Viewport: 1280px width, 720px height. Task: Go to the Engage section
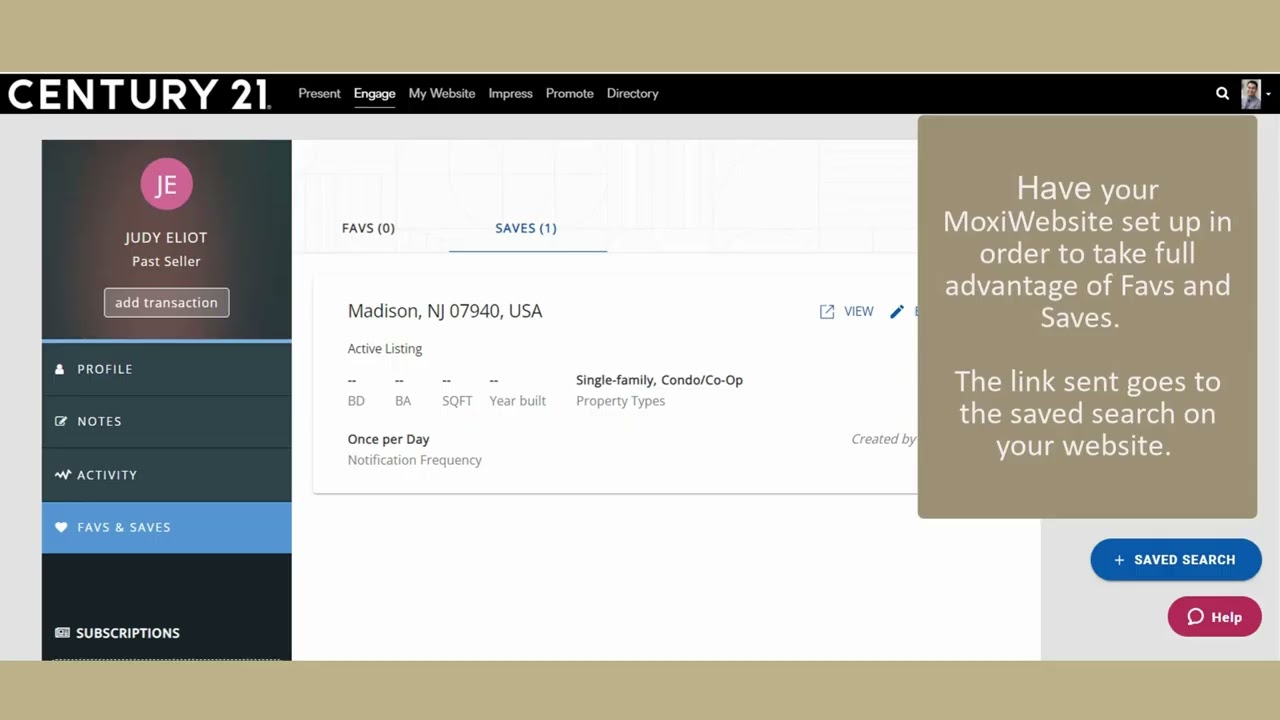tap(374, 93)
